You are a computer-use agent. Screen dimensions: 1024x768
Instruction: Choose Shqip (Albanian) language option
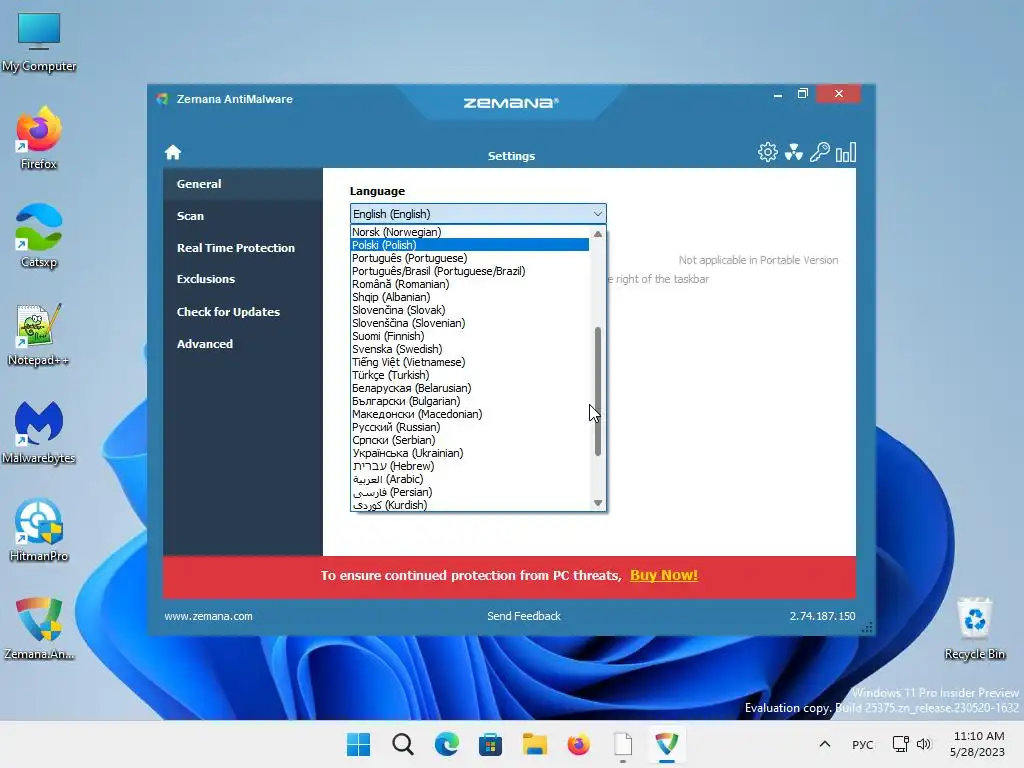[x=470, y=297]
